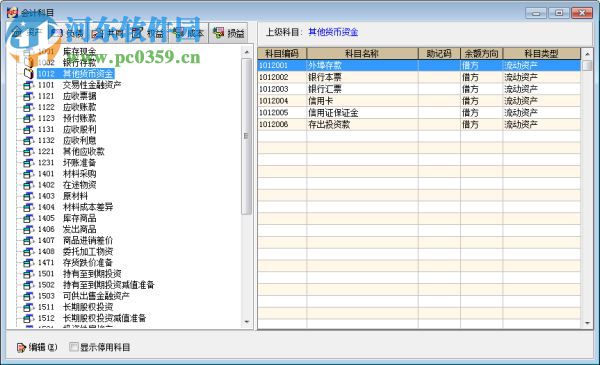Switch to the 共同 tab
Screen dimensions: 600x365
[x=108, y=33]
